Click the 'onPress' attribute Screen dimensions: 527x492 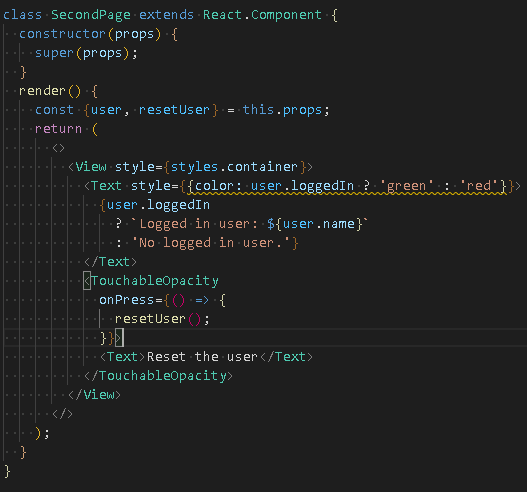point(126,300)
